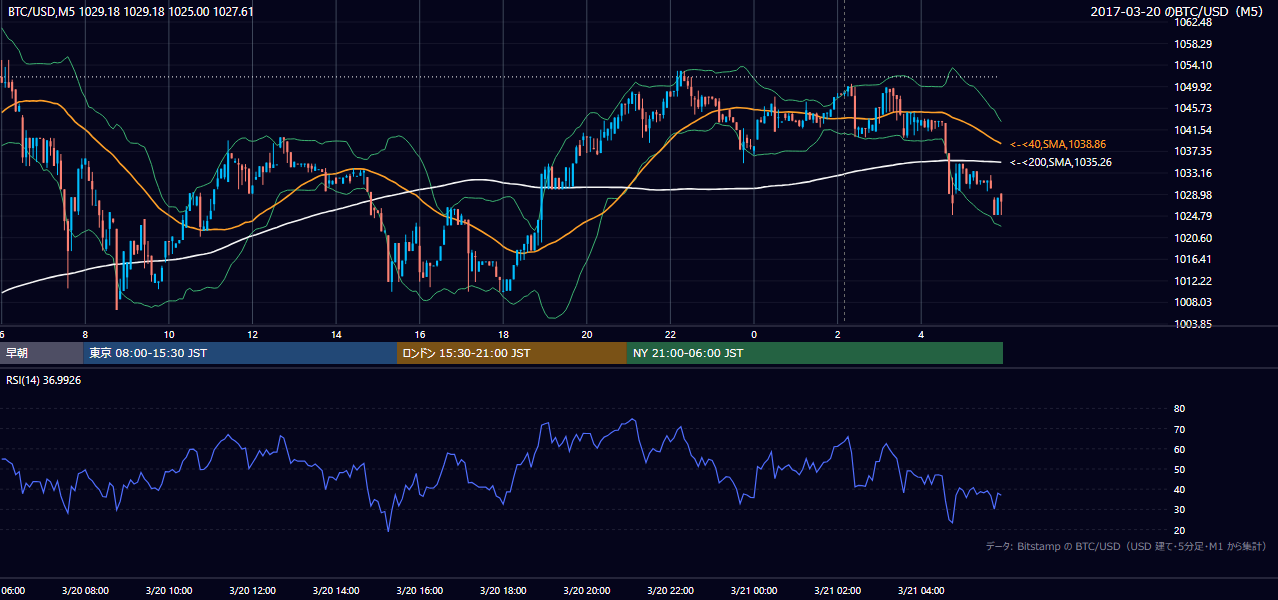Screen dimensions: 1278x600
Task: Click the RSI scale value 30
Action: 1179,510
